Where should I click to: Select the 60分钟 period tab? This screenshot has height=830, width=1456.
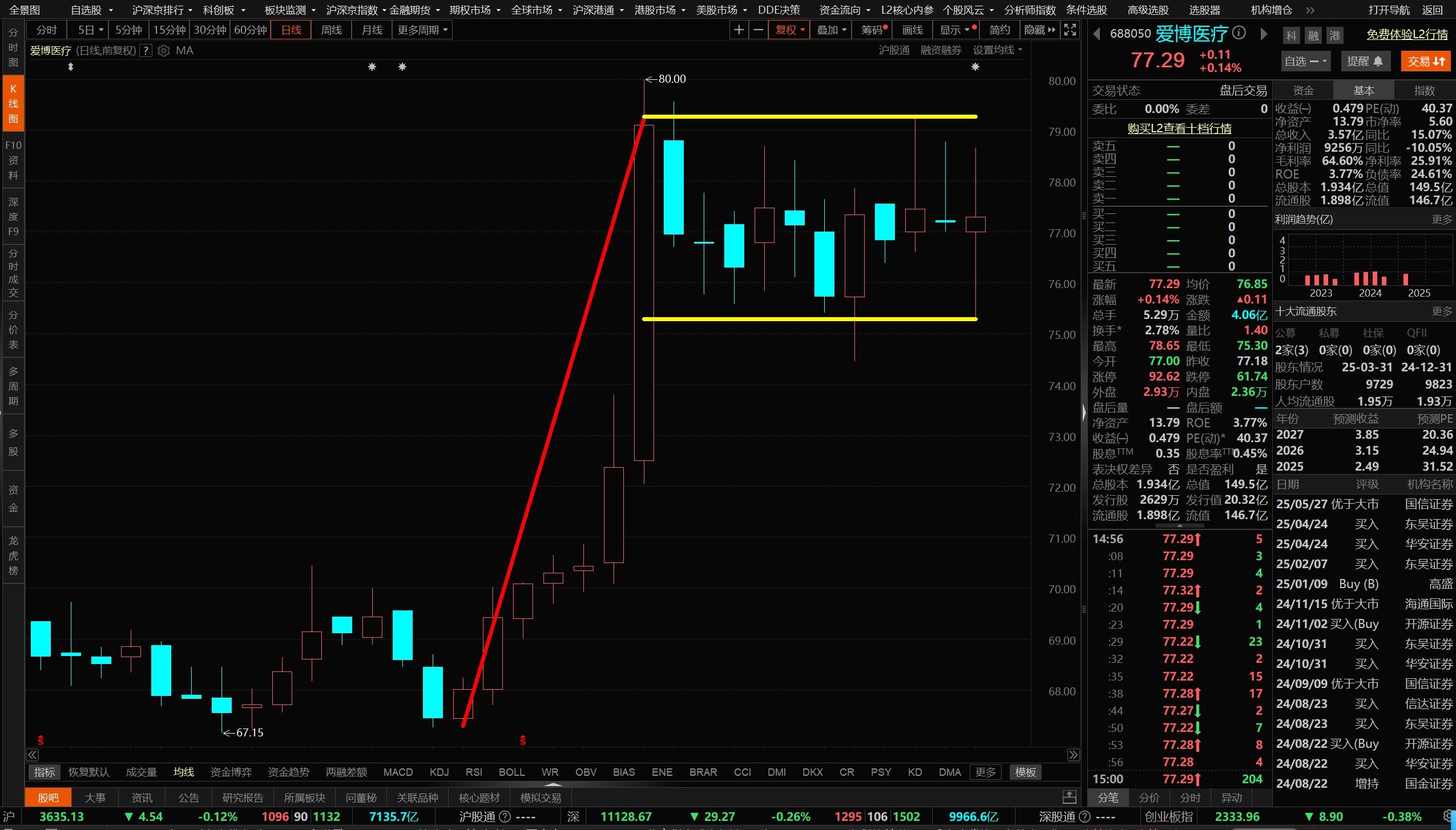point(251,30)
